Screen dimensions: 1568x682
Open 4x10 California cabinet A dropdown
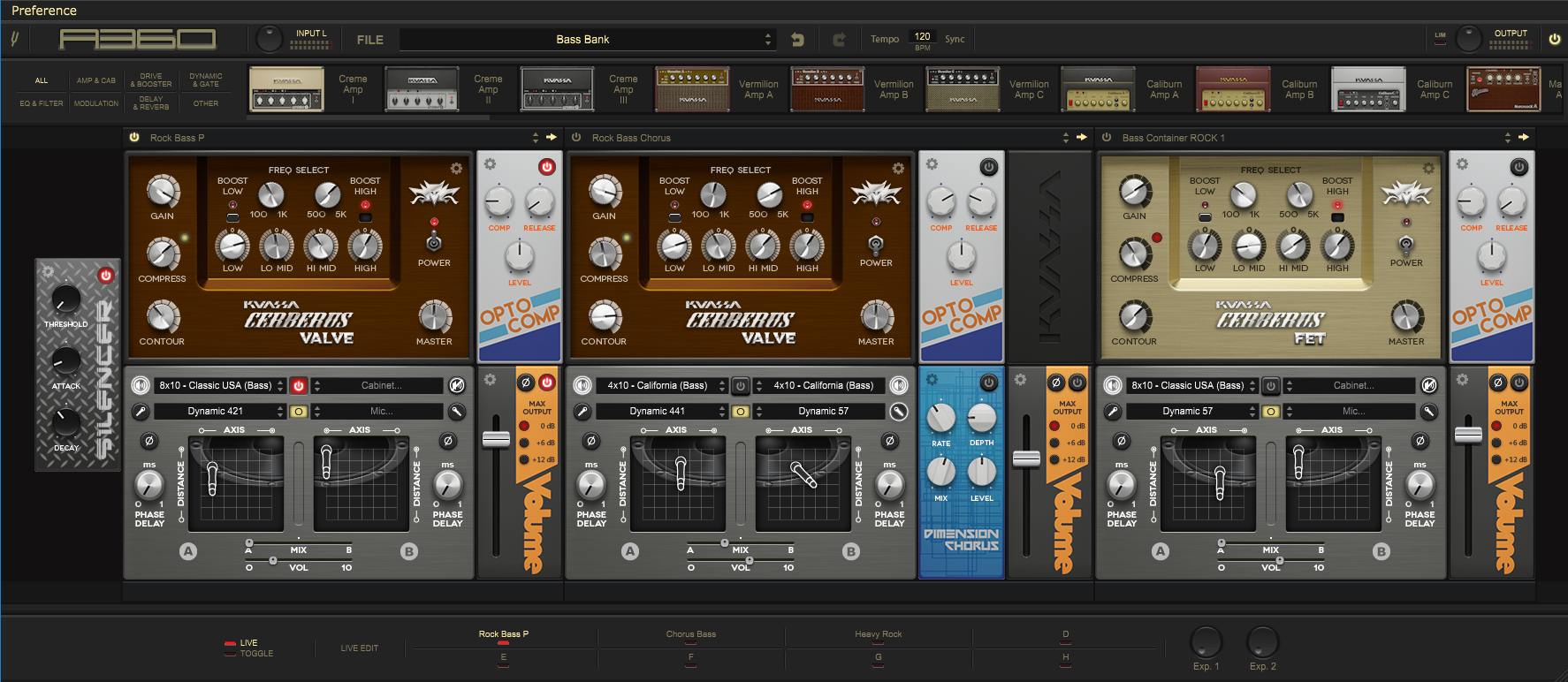pyautogui.click(x=662, y=386)
